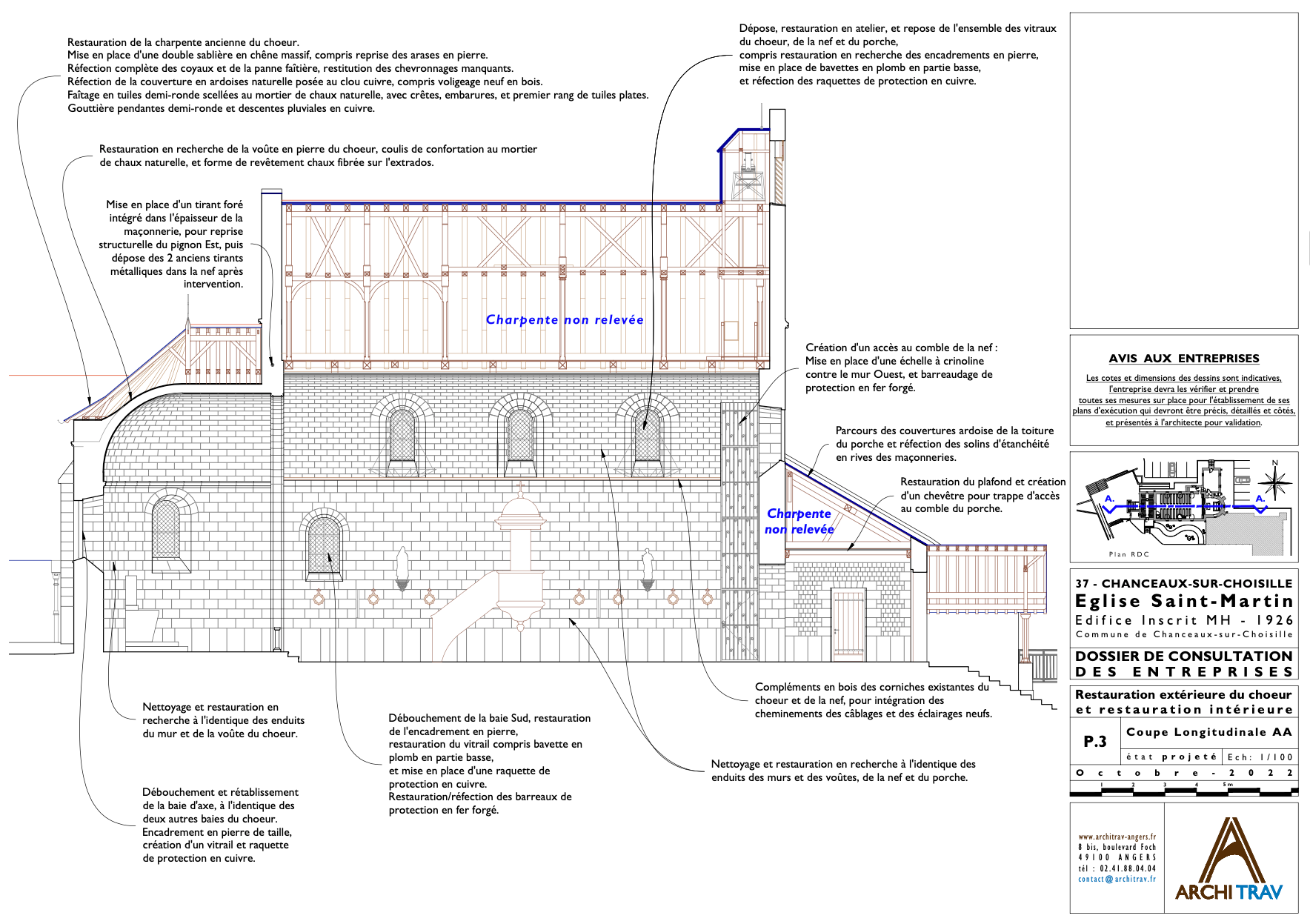Click the note 'Débouchement et rétablissement'
This screenshot has width=1310, height=924.
pyautogui.click(x=221, y=792)
